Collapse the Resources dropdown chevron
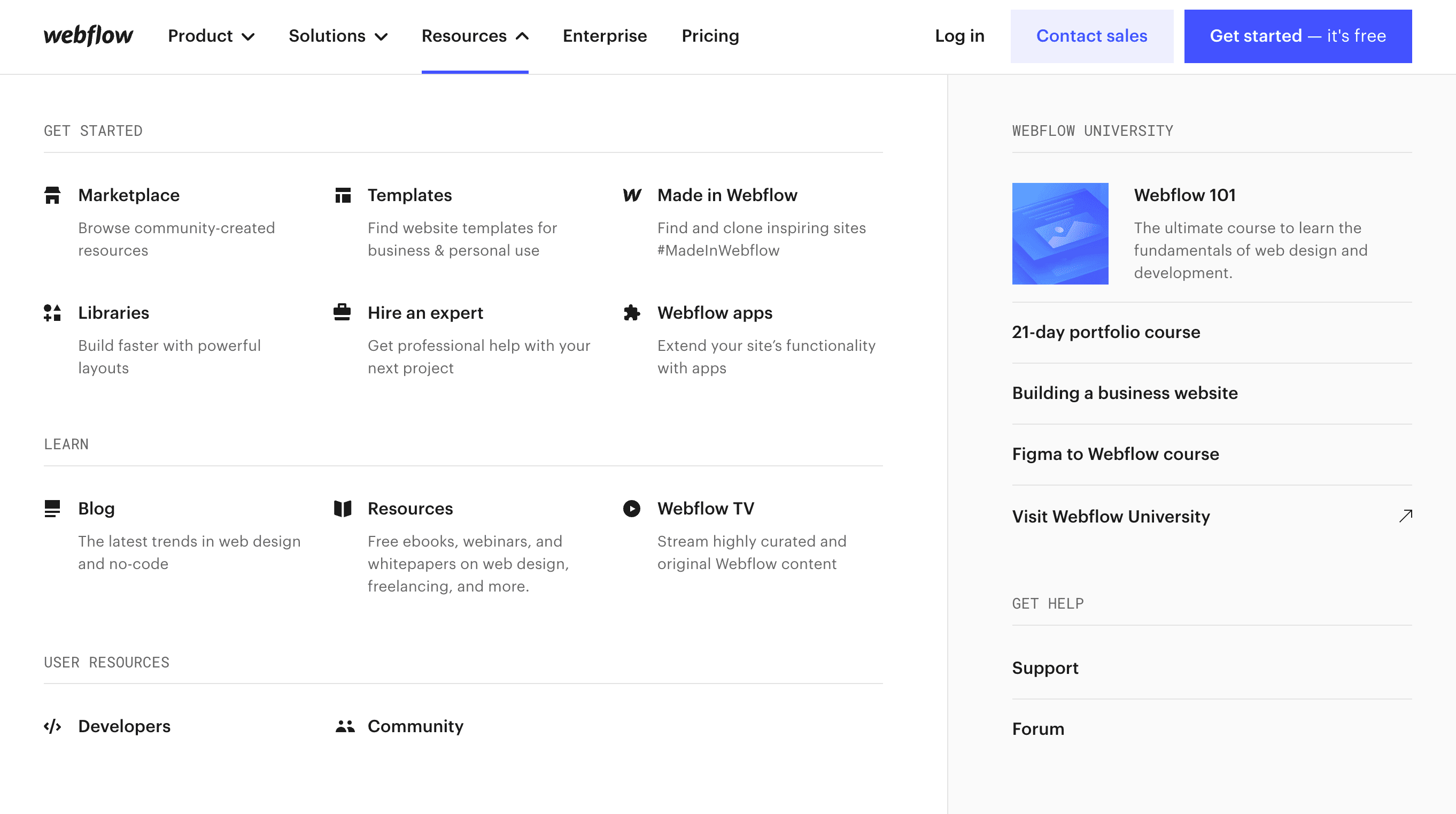 [522, 36]
